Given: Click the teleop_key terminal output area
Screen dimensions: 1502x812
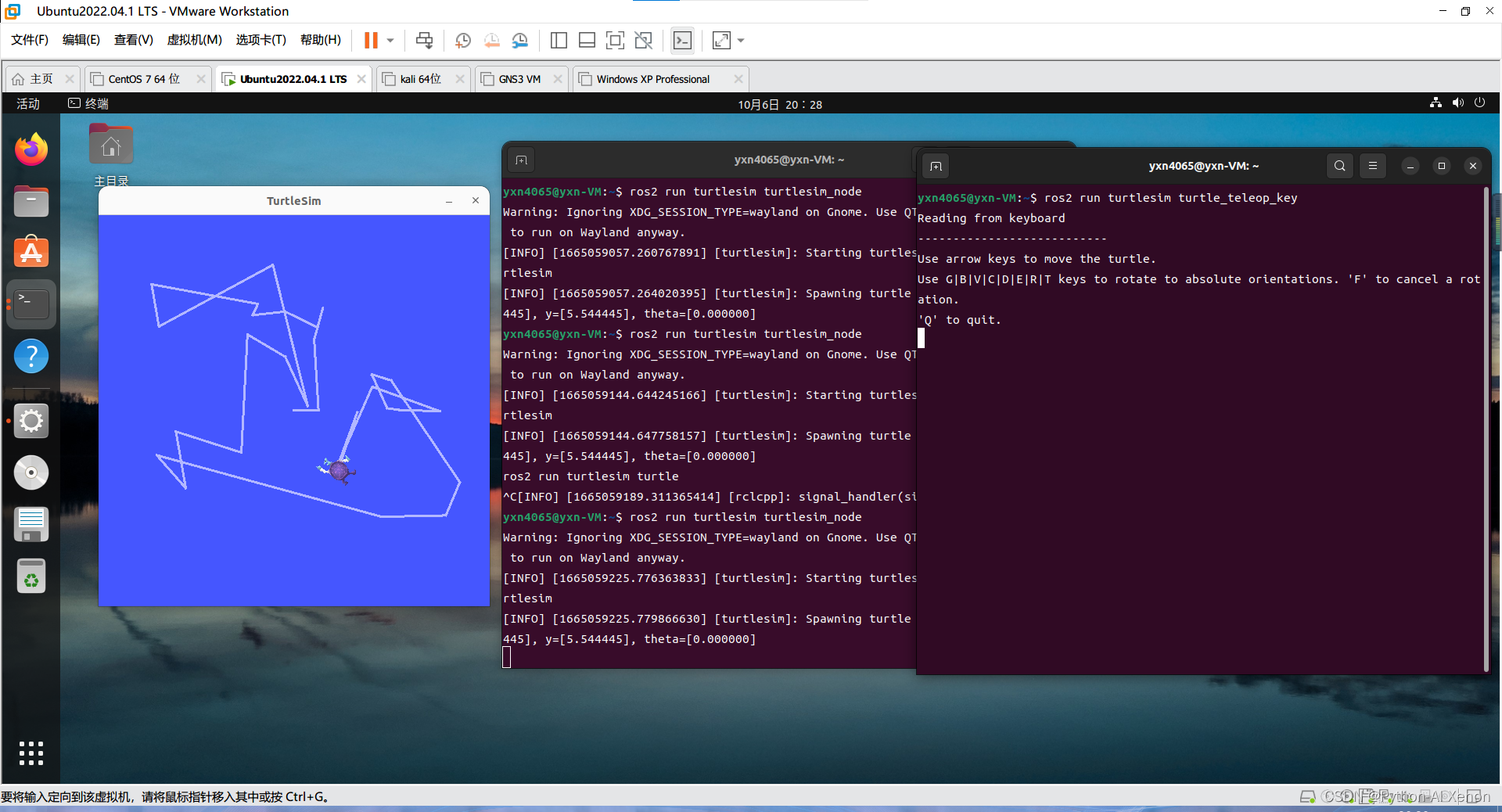Looking at the screenshot, I should [1199, 429].
